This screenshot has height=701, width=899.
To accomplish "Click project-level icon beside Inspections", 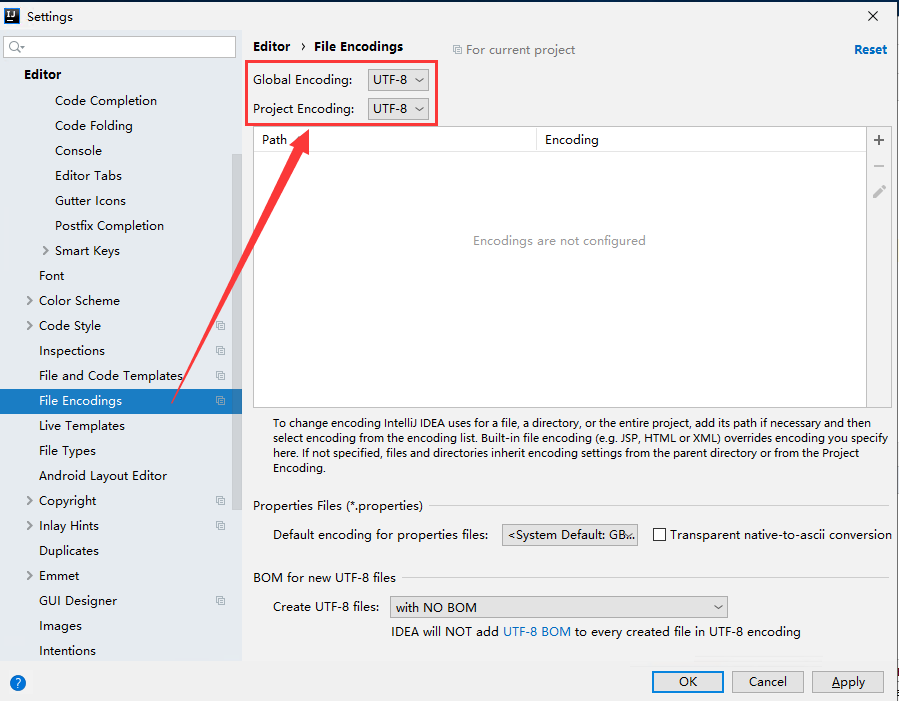I will click(x=220, y=351).
